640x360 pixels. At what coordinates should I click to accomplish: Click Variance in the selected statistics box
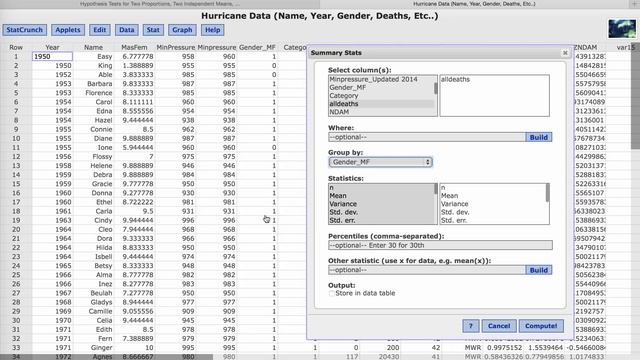tap(454, 204)
